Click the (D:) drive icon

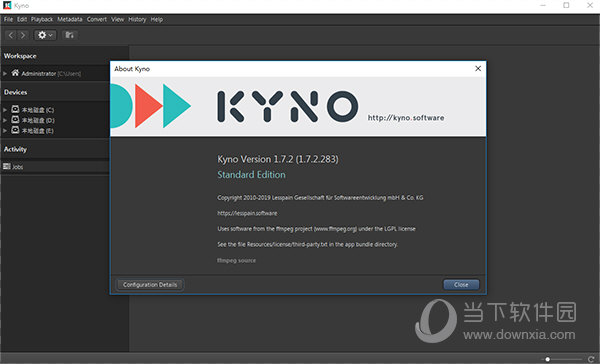(x=15, y=119)
